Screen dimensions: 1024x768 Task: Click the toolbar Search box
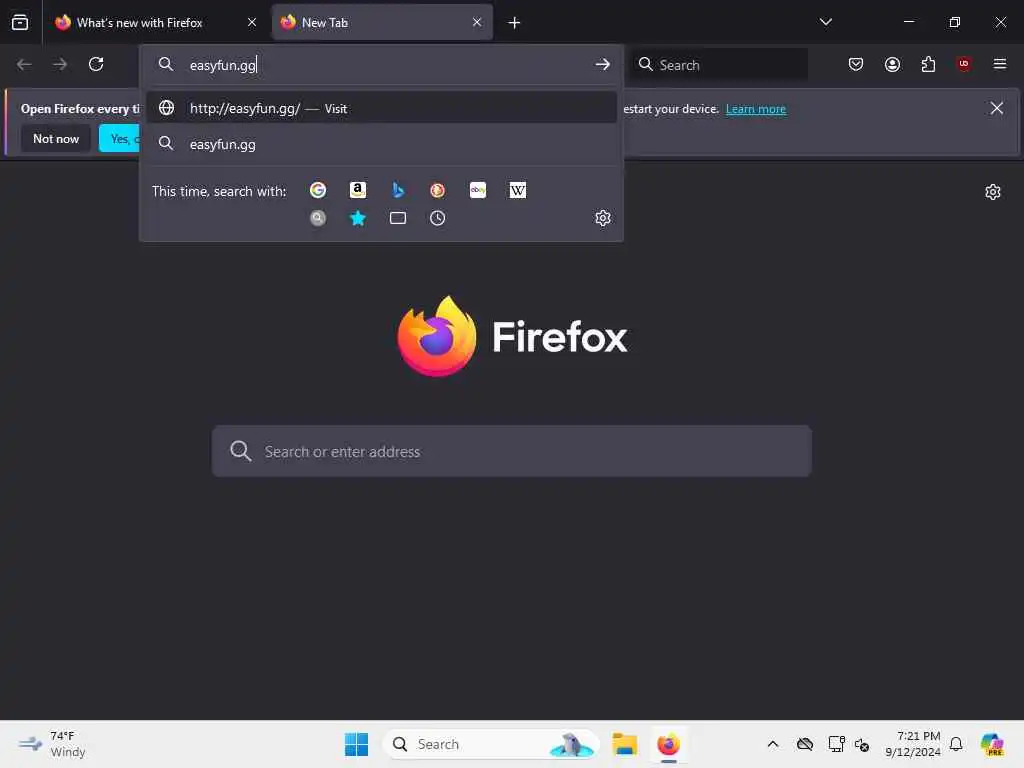(719, 65)
